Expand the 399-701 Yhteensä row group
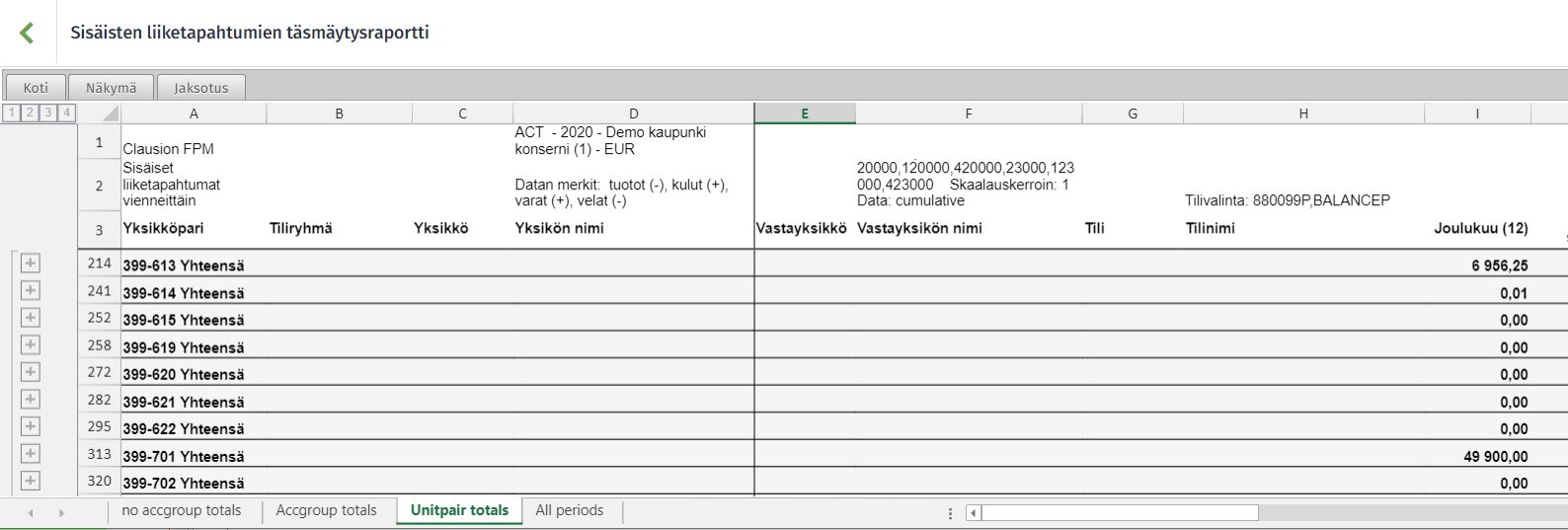The width and height of the screenshot is (1568, 530). (x=31, y=454)
